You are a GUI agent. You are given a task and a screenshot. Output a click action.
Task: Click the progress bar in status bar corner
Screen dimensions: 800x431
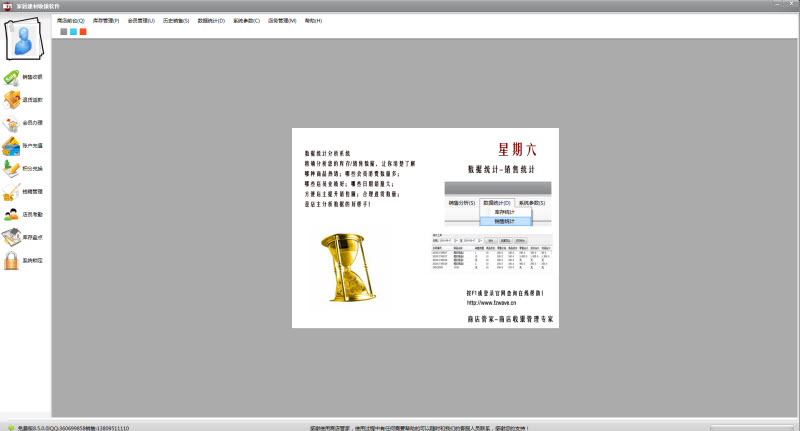(752, 428)
